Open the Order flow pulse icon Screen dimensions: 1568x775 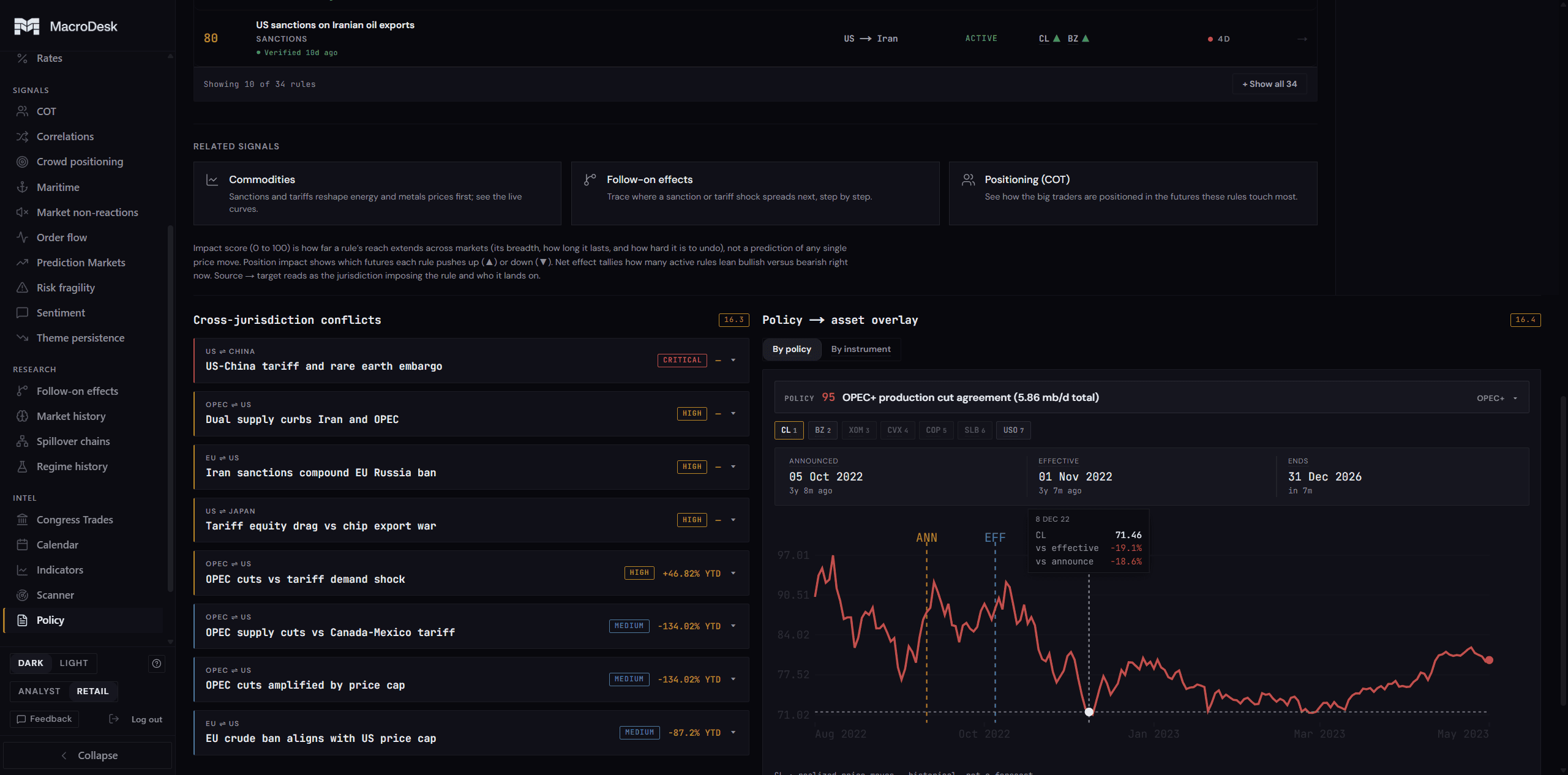(22, 238)
